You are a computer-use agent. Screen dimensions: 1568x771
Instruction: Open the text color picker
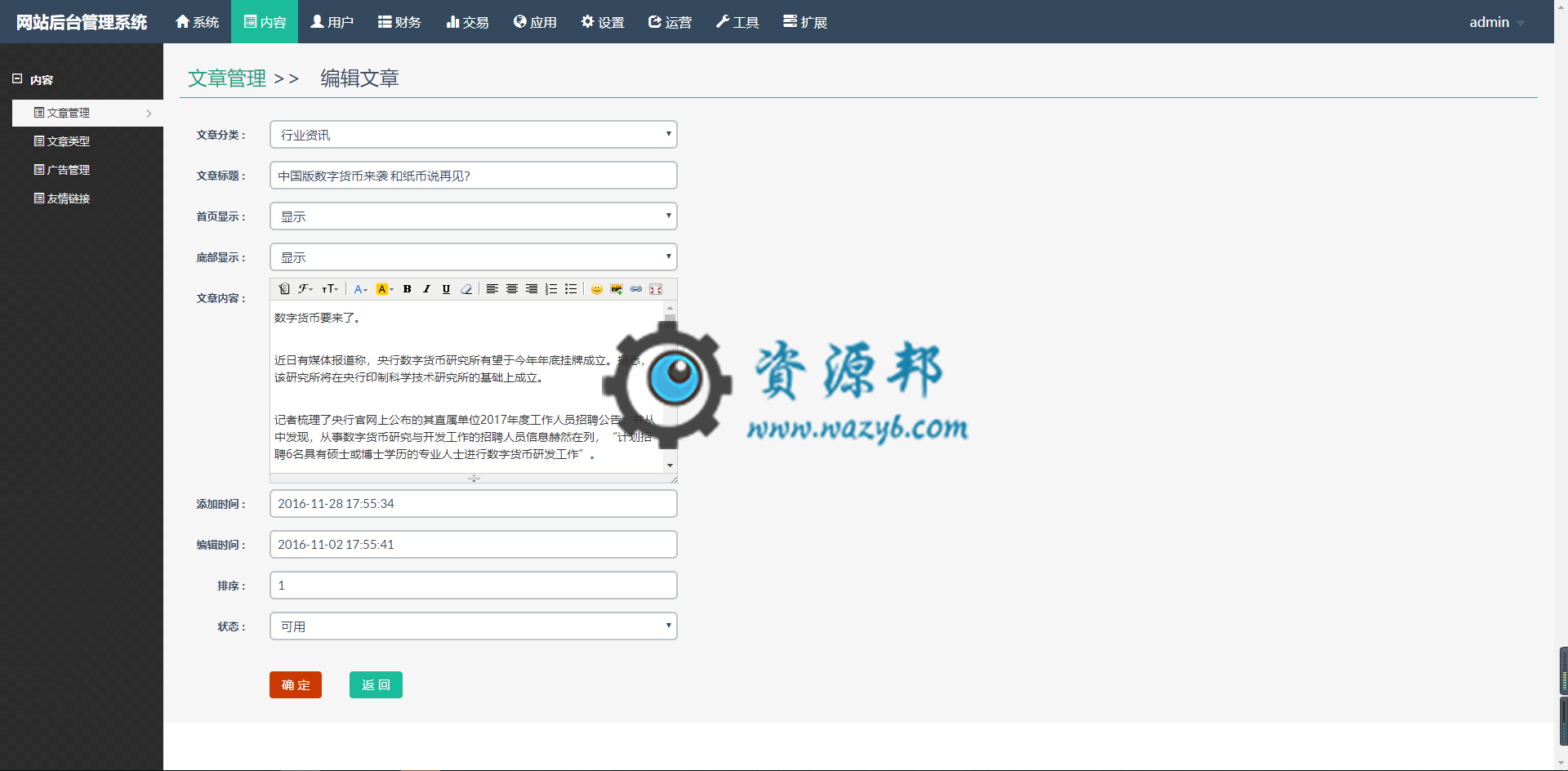(360, 289)
